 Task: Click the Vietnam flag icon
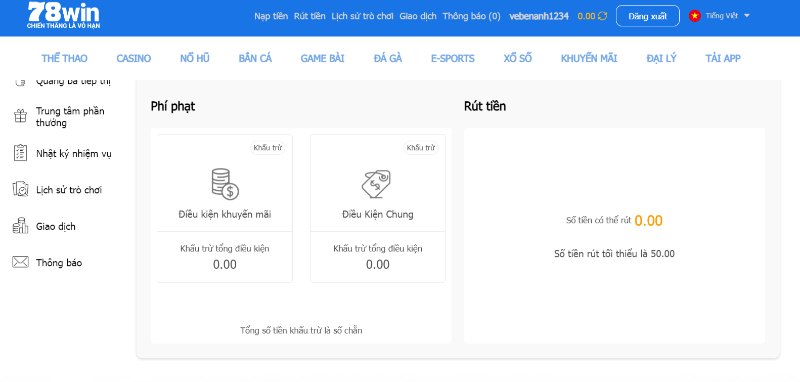click(694, 16)
